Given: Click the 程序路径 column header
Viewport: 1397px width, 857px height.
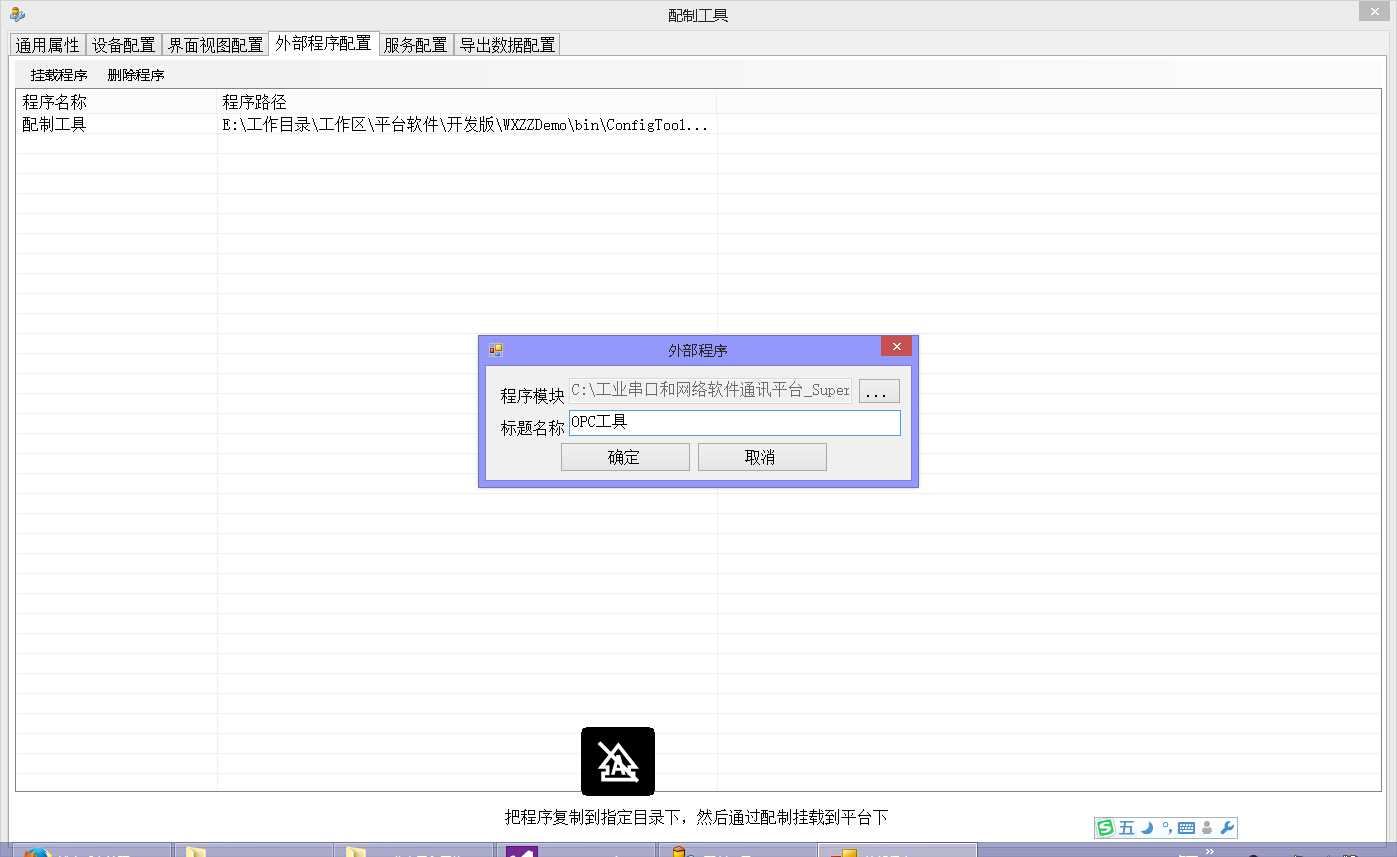Looking at the screenshot, I should coord(467,102).
